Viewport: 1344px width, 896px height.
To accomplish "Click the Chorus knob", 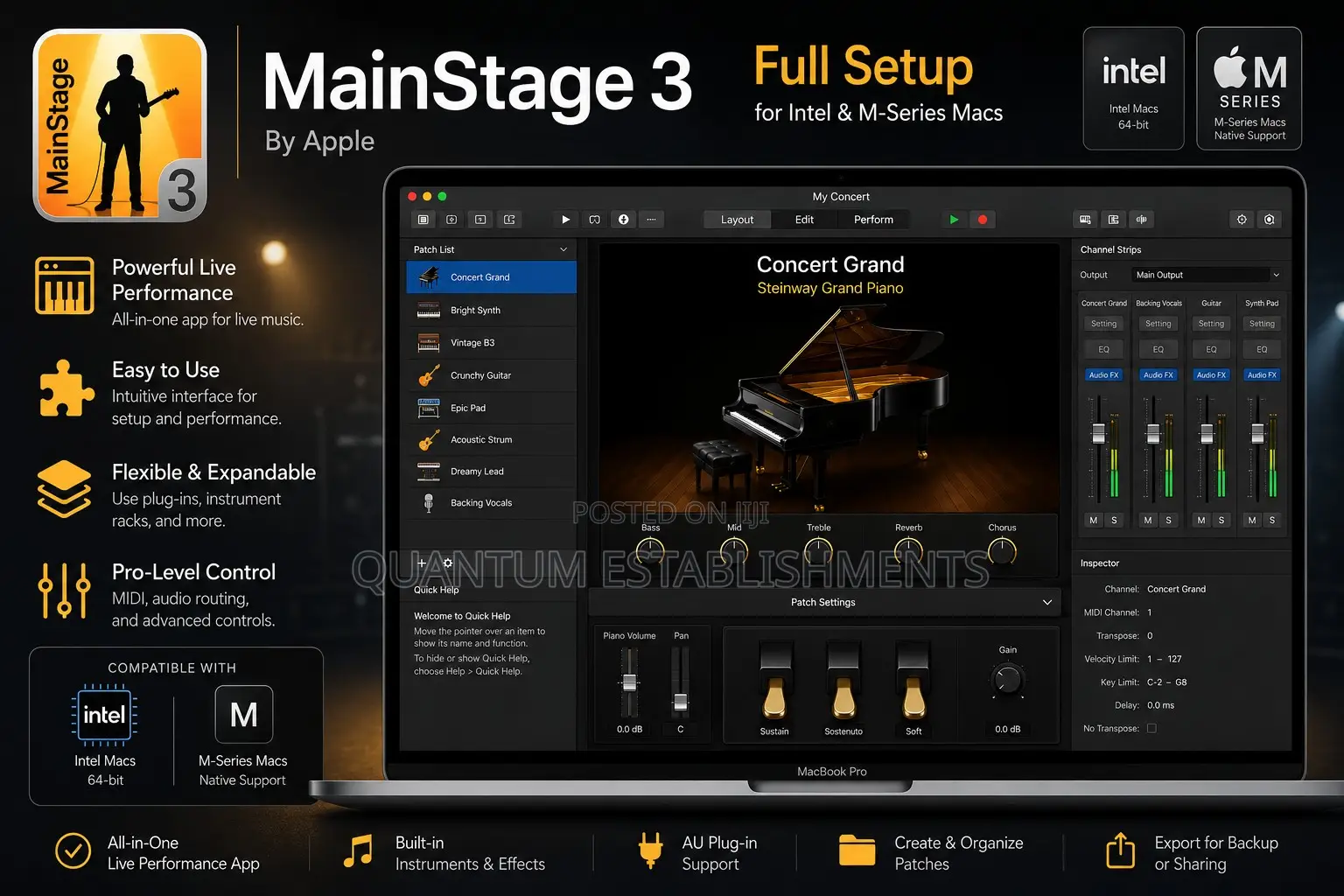I will pyautogui.click(x=1002, y=551).
